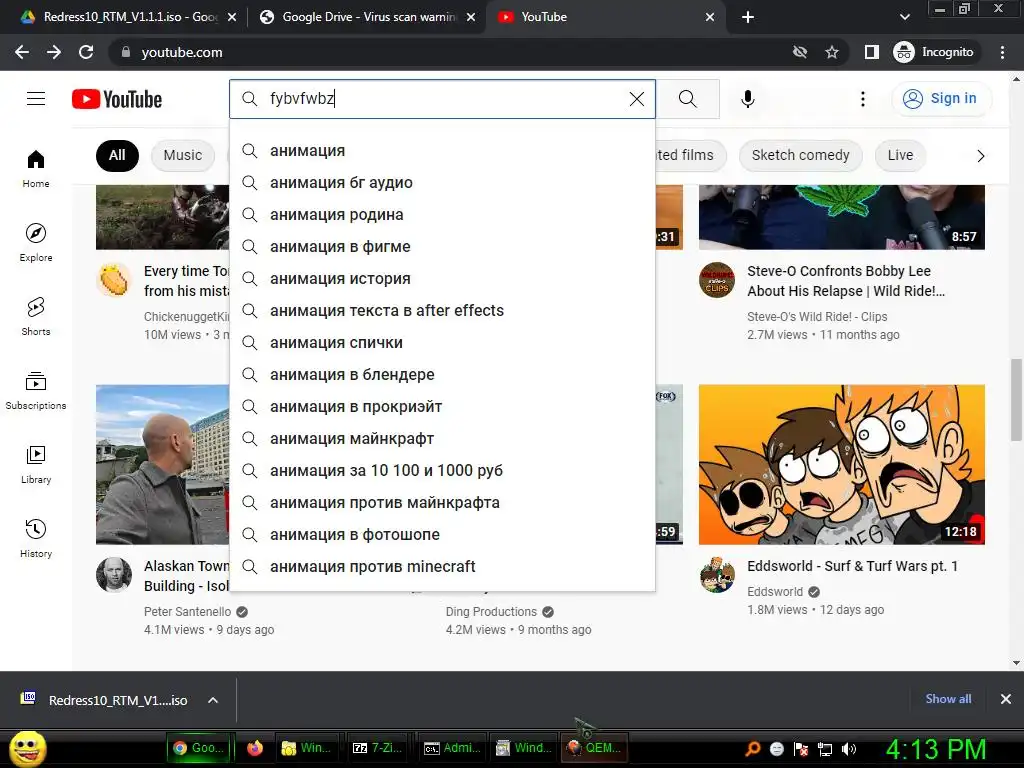1024x768 pixels.
Task: Open the YouTube hamburger guide menu
Action: click(36, 99)
